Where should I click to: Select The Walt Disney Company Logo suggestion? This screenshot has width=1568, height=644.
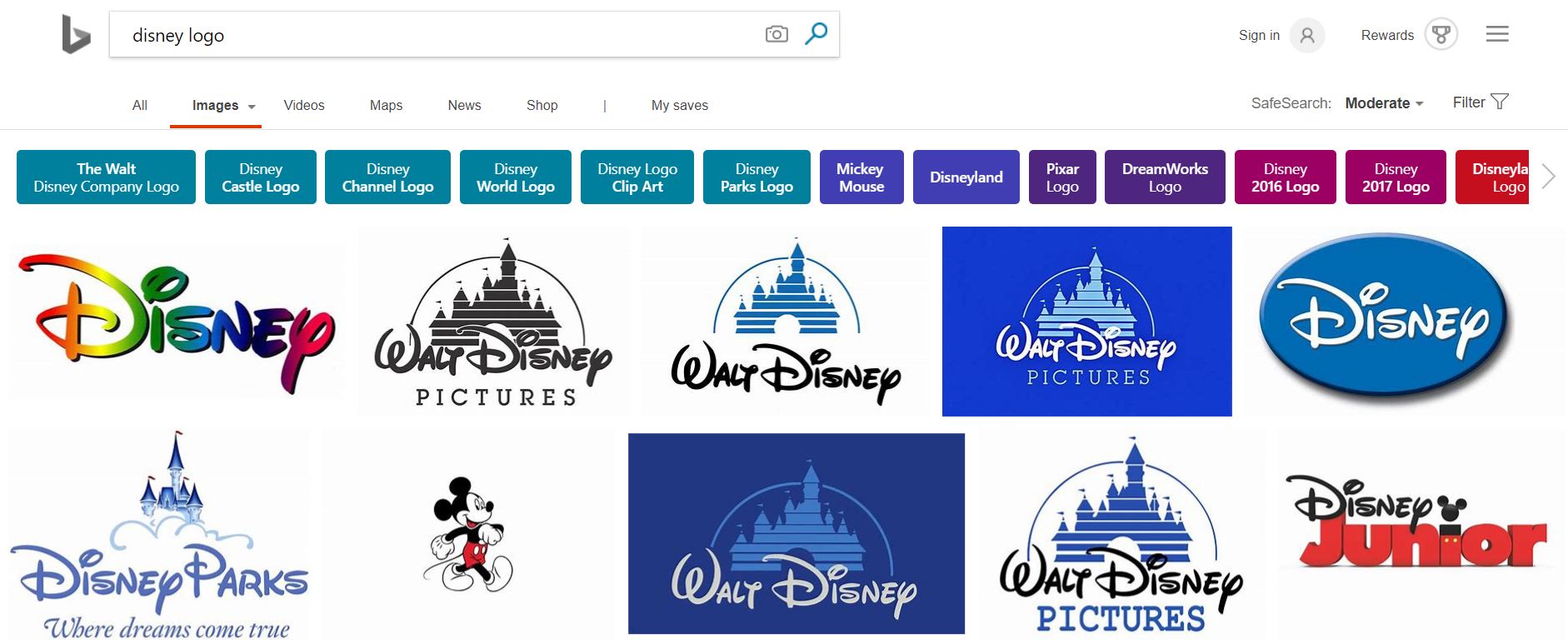pos(106,177)
